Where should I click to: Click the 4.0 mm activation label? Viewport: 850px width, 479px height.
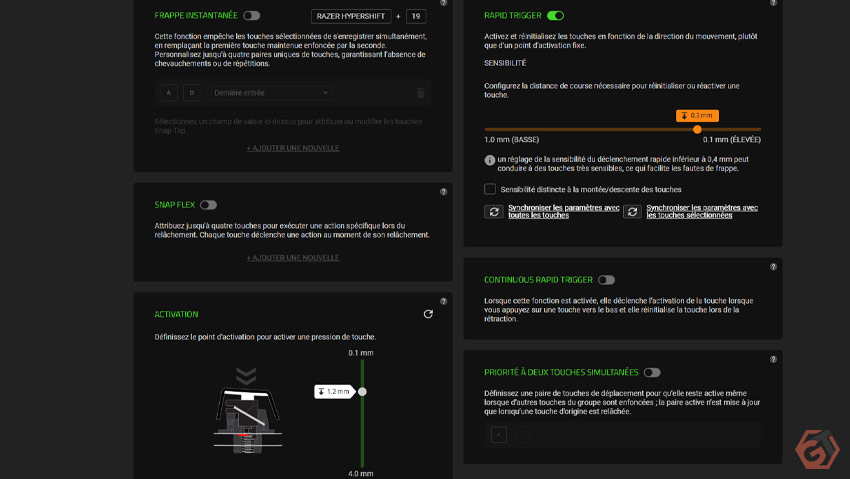[x=360, y=474]
